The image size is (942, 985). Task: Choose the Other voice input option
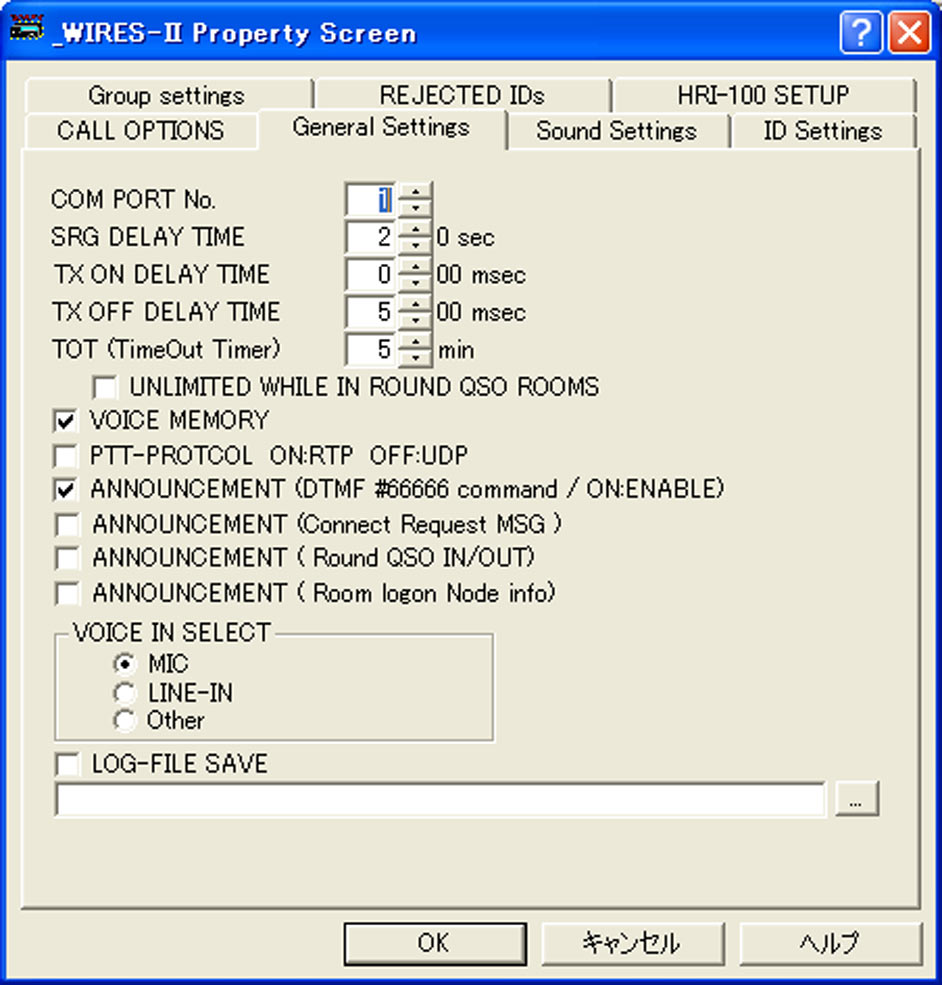(125, 720)
